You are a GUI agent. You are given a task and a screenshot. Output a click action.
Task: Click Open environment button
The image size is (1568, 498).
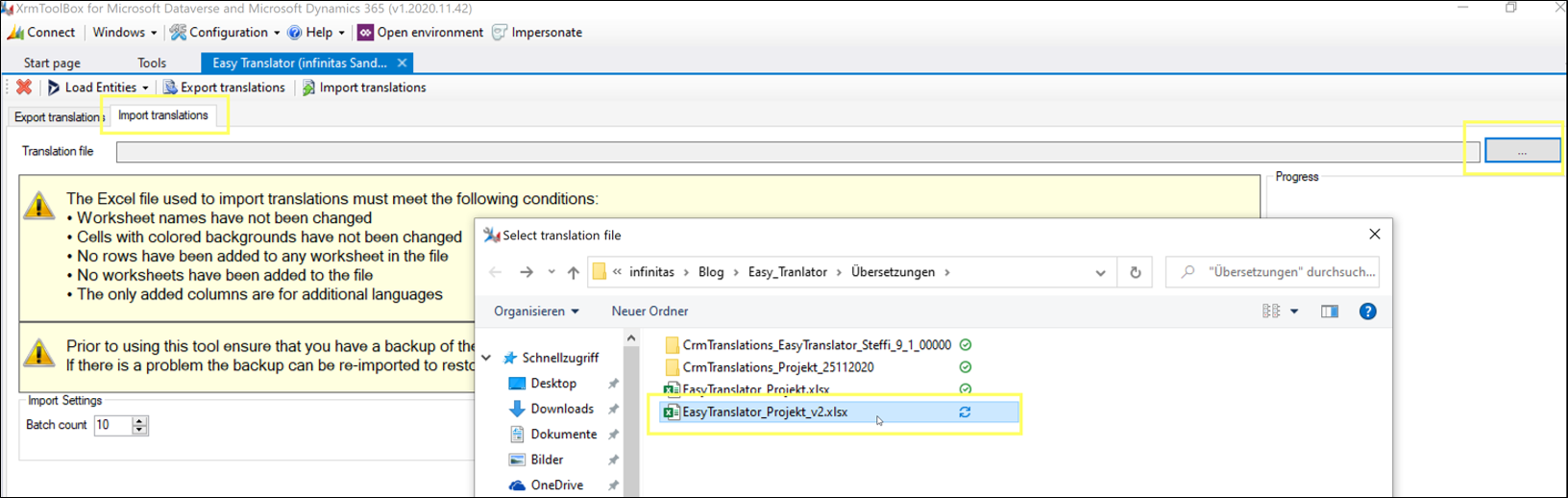click(x=420, y=33)
